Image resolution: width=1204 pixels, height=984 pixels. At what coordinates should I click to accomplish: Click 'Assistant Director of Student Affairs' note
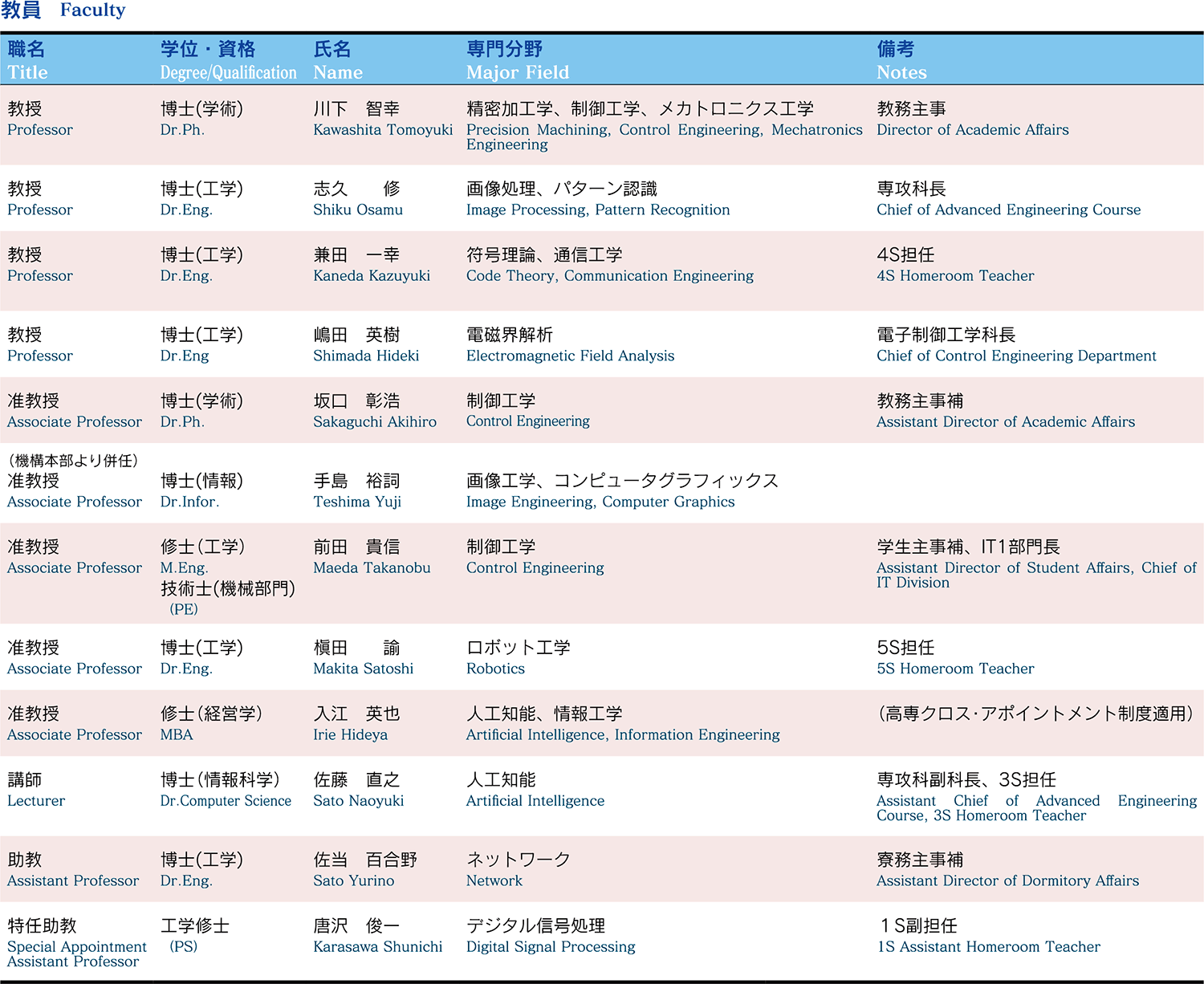click(1005, 567)
